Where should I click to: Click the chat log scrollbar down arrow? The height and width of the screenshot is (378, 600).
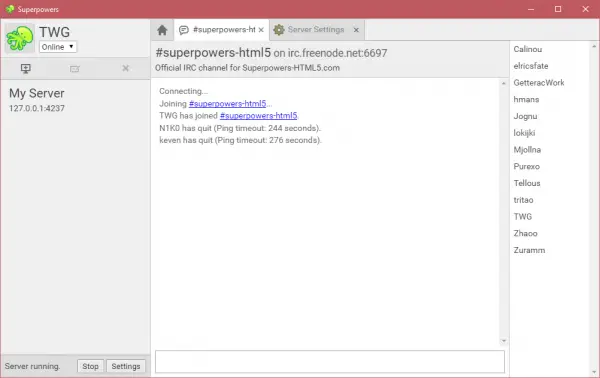coord(504,341)
